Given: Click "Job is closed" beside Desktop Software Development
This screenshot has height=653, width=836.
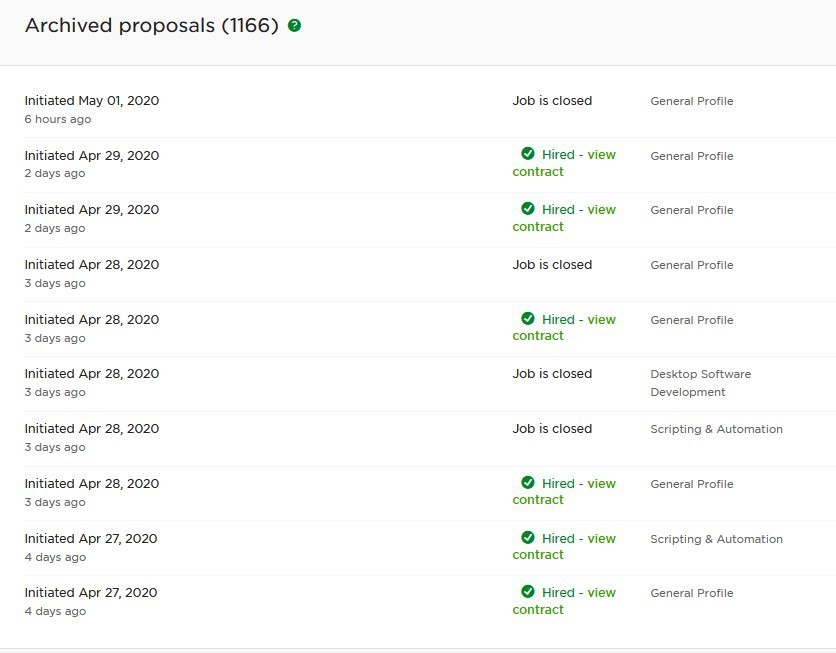Looking at the screenshot, I should 552,374.
